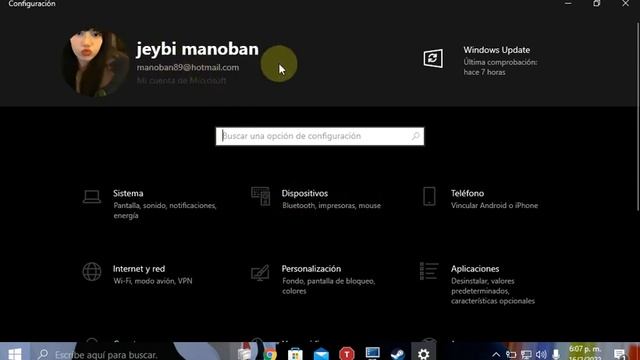Click the manoban89@hotmail.com email text
The height and width of the screenshot is (360, 640).
tap(188, 67)
